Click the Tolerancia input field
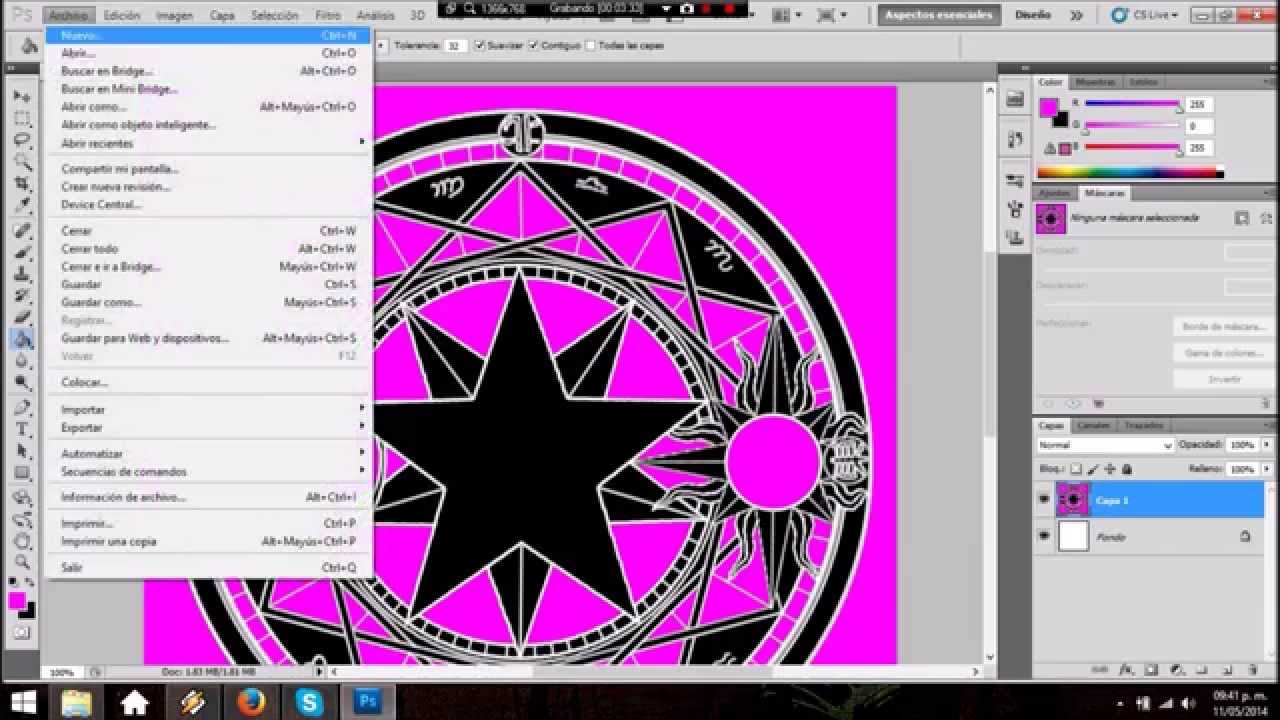Image resolution: width=1280 pixels, height=720 pixels. 456,46
